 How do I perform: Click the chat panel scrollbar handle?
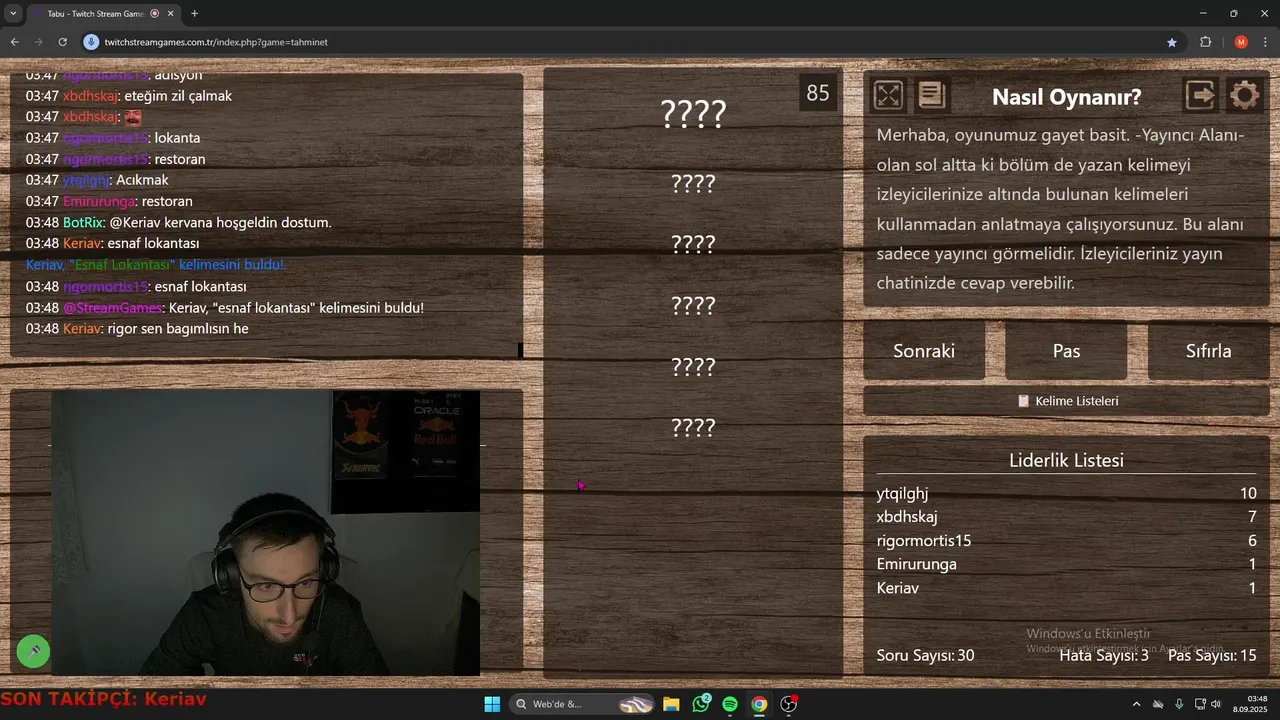click(x=520, y=350)
